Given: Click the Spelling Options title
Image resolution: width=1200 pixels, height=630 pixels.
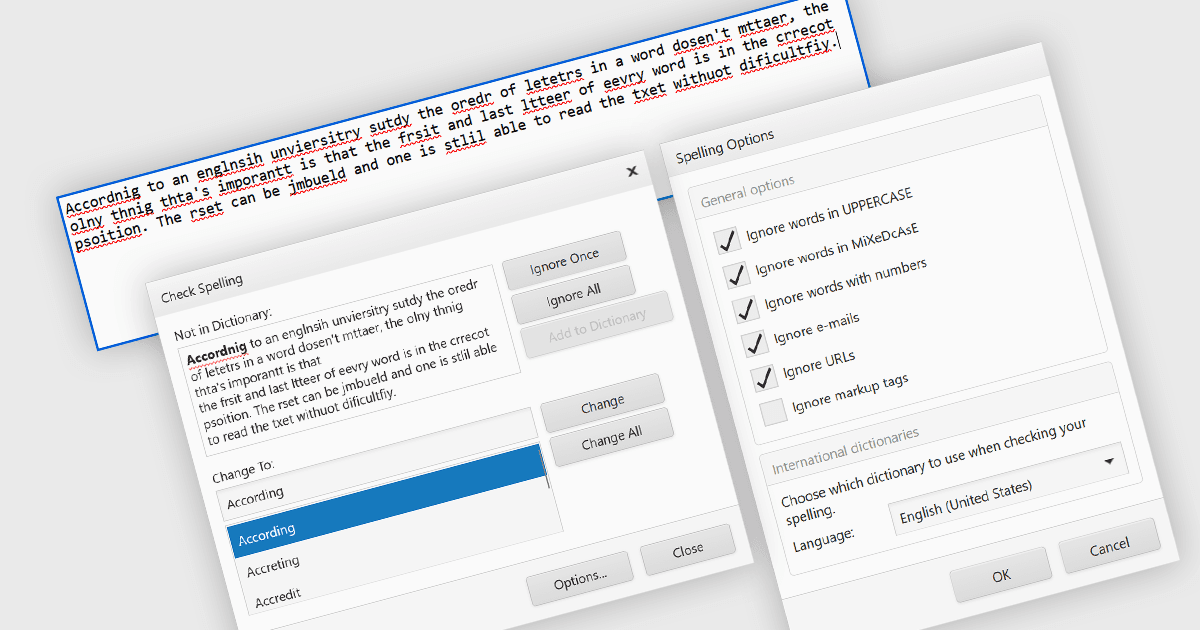Looking at the screenshot, I should (723, 145).
